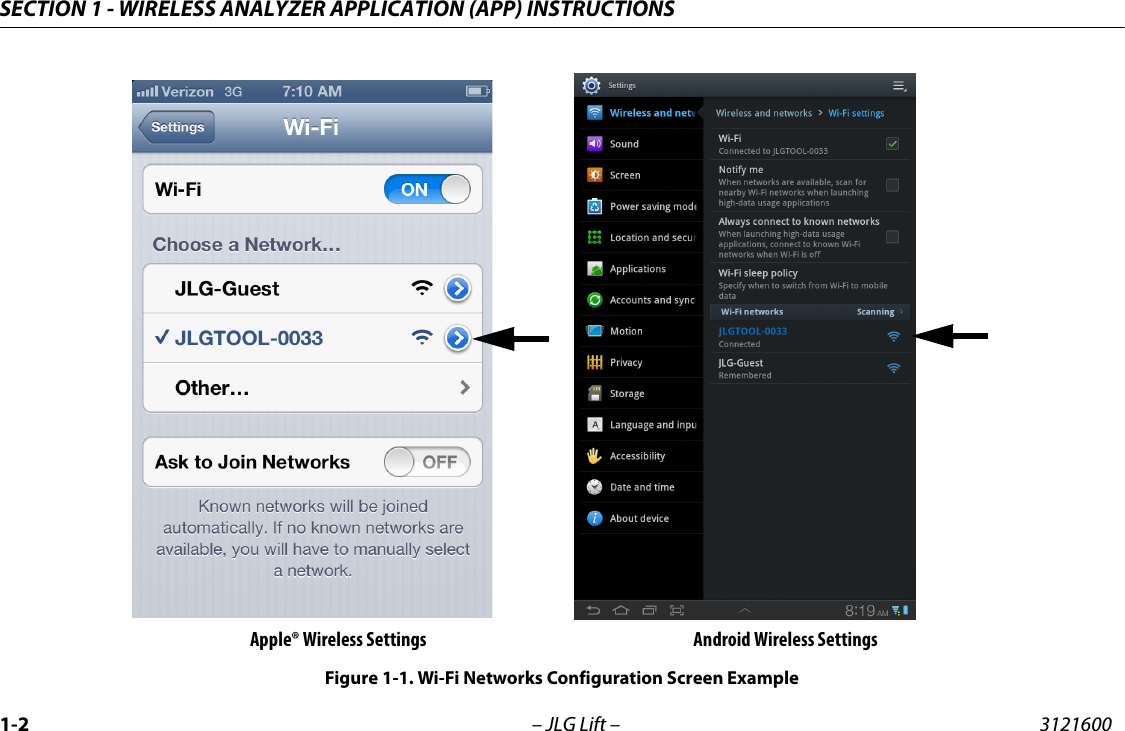1125x731 pixels.
Task: Turn off the Wi-Fi ON switch
Action: (x=427, y=189)
